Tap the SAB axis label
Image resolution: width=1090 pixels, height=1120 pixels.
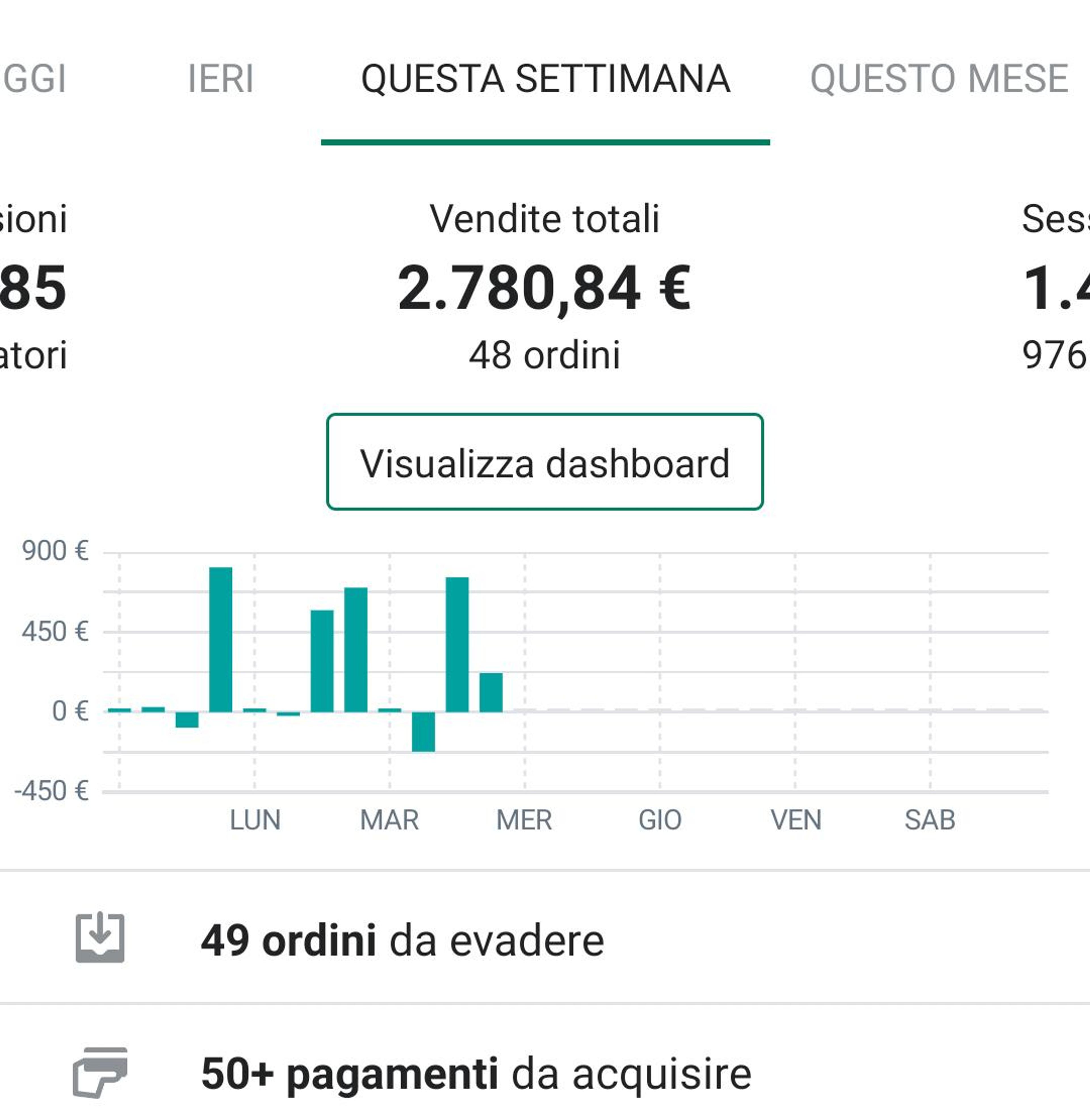[x=930, y=820]
